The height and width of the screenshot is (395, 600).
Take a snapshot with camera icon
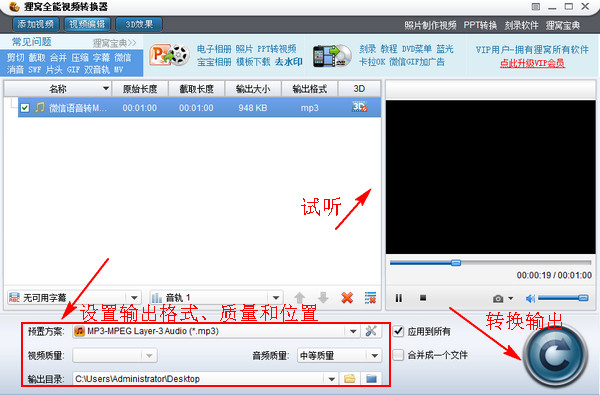pyautogui.click(x=498, y=298)
